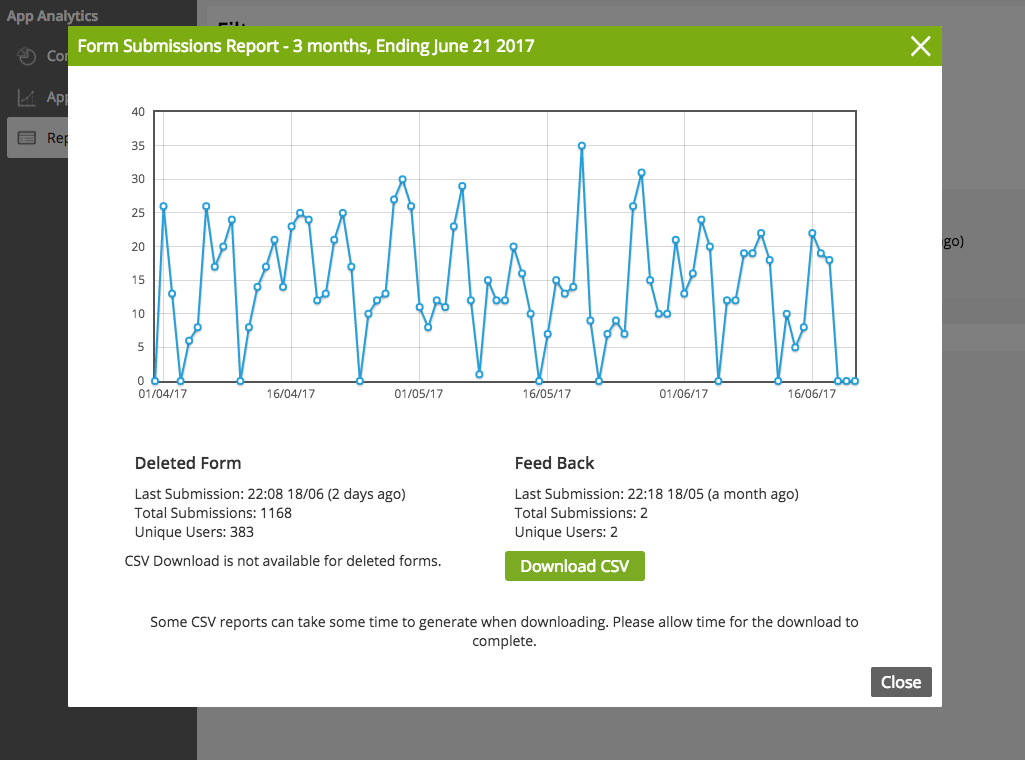
Task: Click the 40 label on the y-axis
Action: (x=139, y=112)
